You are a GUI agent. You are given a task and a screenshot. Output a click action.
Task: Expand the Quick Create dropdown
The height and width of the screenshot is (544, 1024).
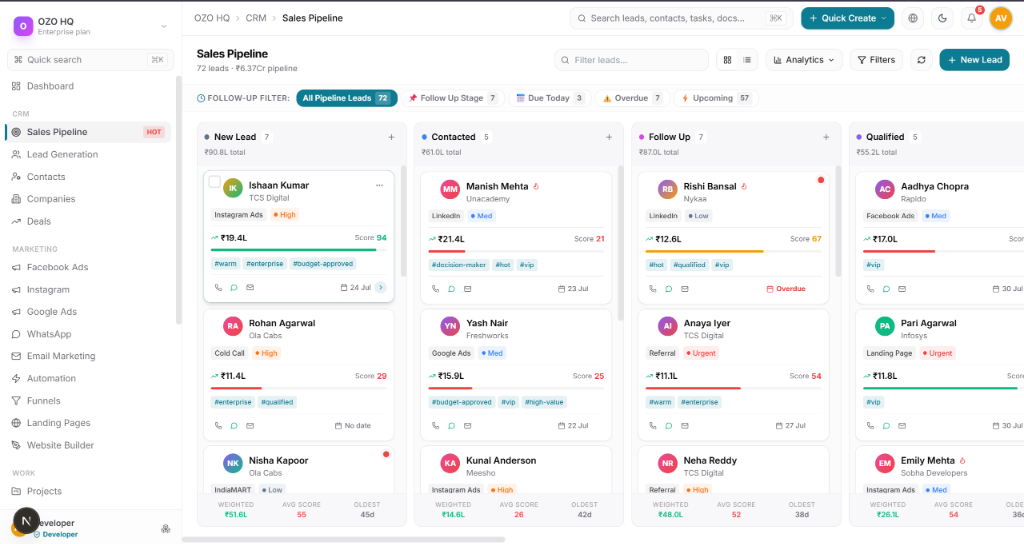[848, 18]
